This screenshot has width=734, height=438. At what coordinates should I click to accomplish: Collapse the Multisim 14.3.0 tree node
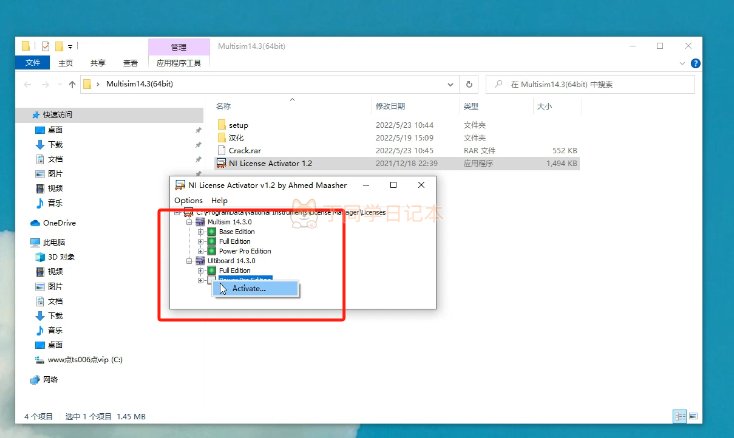point(189,222)
